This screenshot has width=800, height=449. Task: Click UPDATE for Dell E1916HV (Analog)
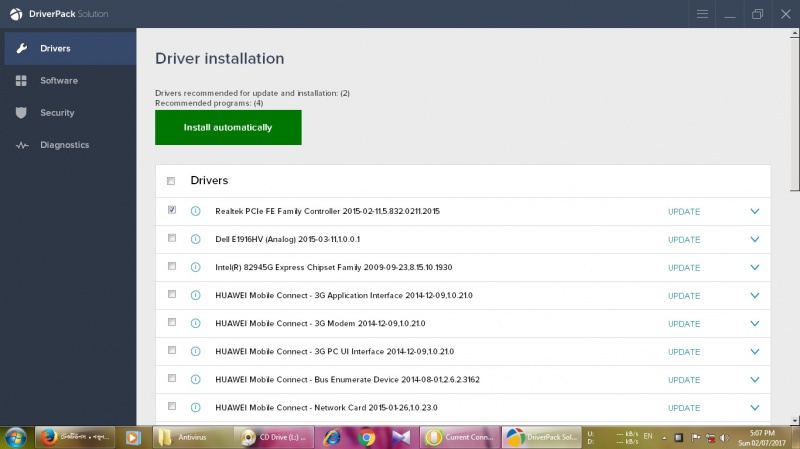click(x=684, y=240)
